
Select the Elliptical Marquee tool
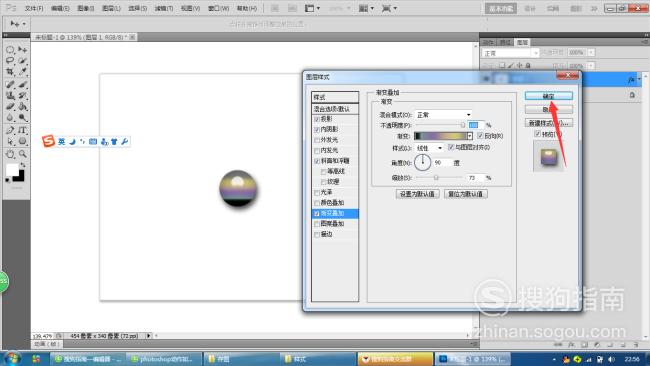tap(10, 50)
